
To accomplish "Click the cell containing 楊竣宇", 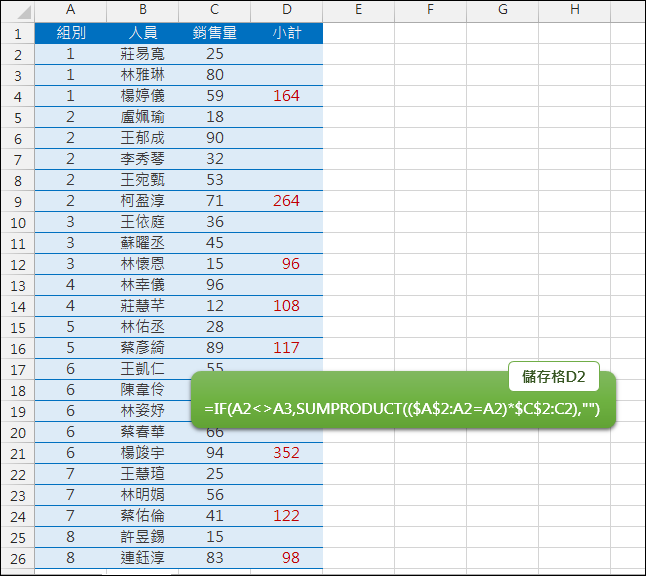I will (x=143, y=453).
